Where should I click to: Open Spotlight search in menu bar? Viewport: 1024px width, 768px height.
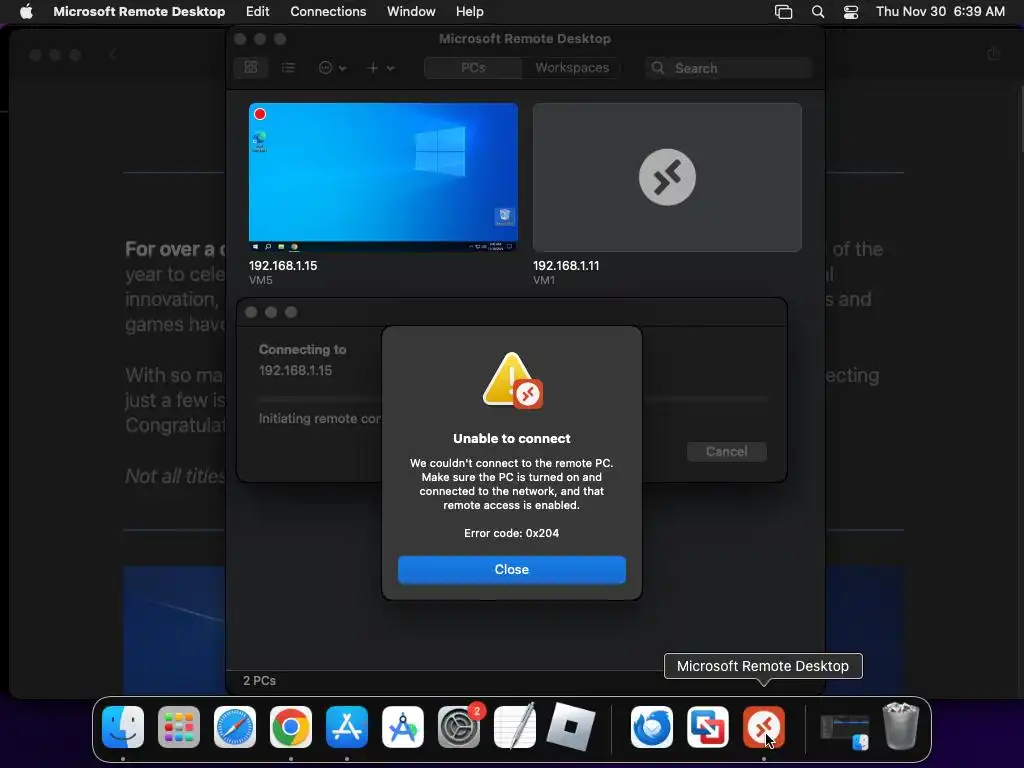click(x=818, y=12)
